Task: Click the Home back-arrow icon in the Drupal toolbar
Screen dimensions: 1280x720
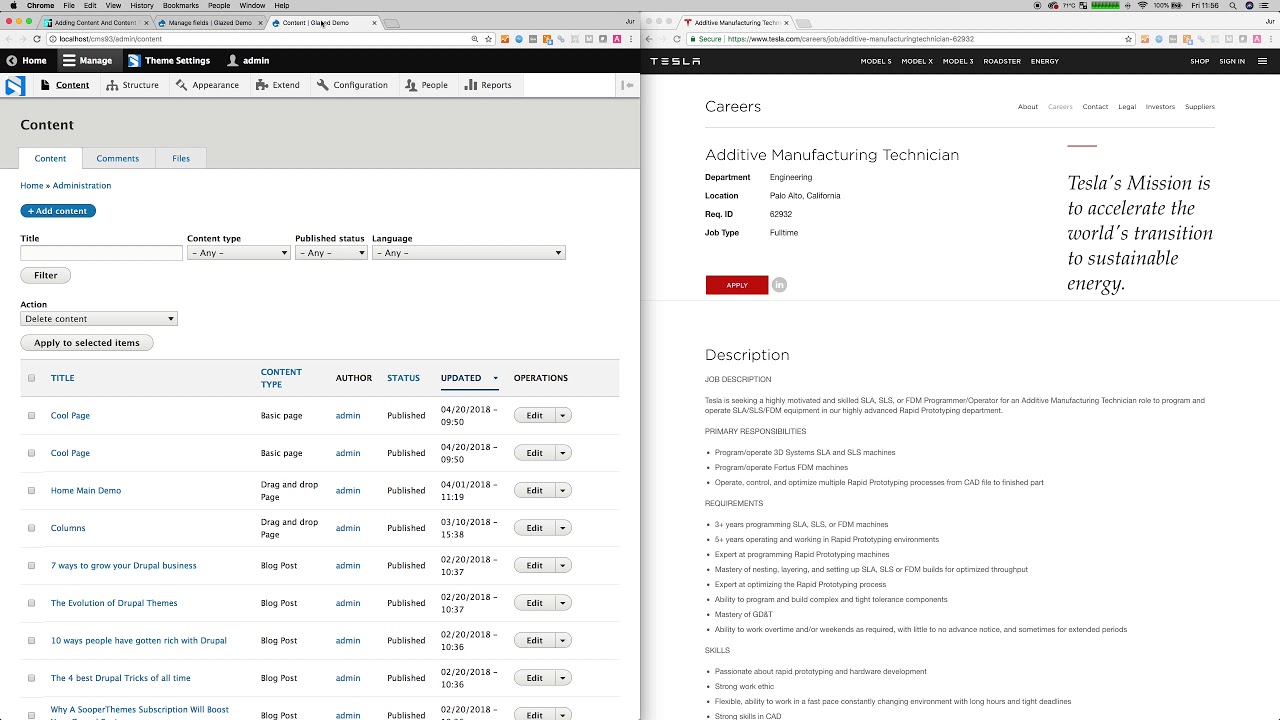Action: pos(12,61)
